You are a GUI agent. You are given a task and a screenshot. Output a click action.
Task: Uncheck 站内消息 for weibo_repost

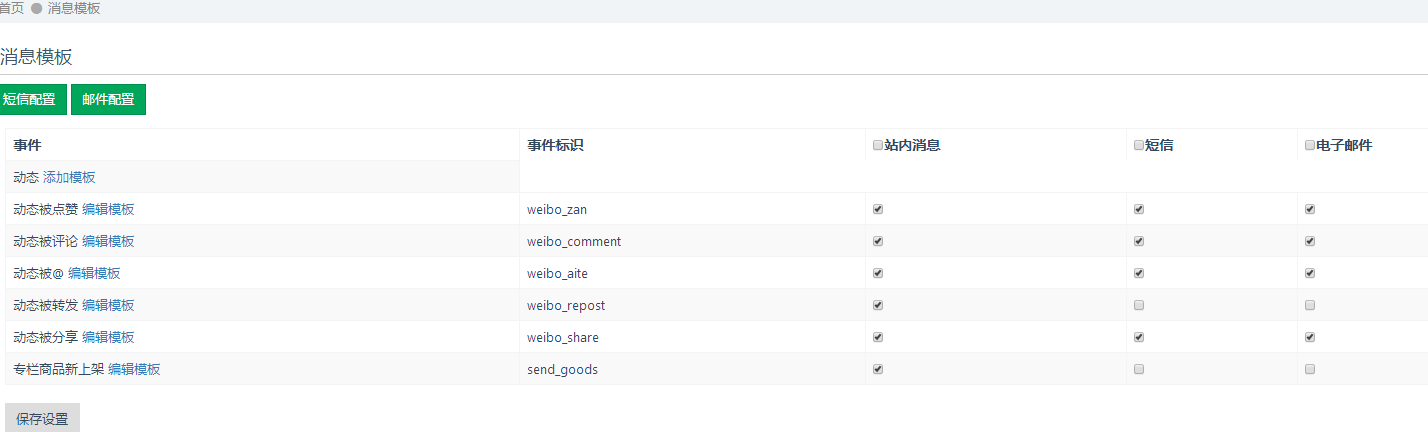878,305
